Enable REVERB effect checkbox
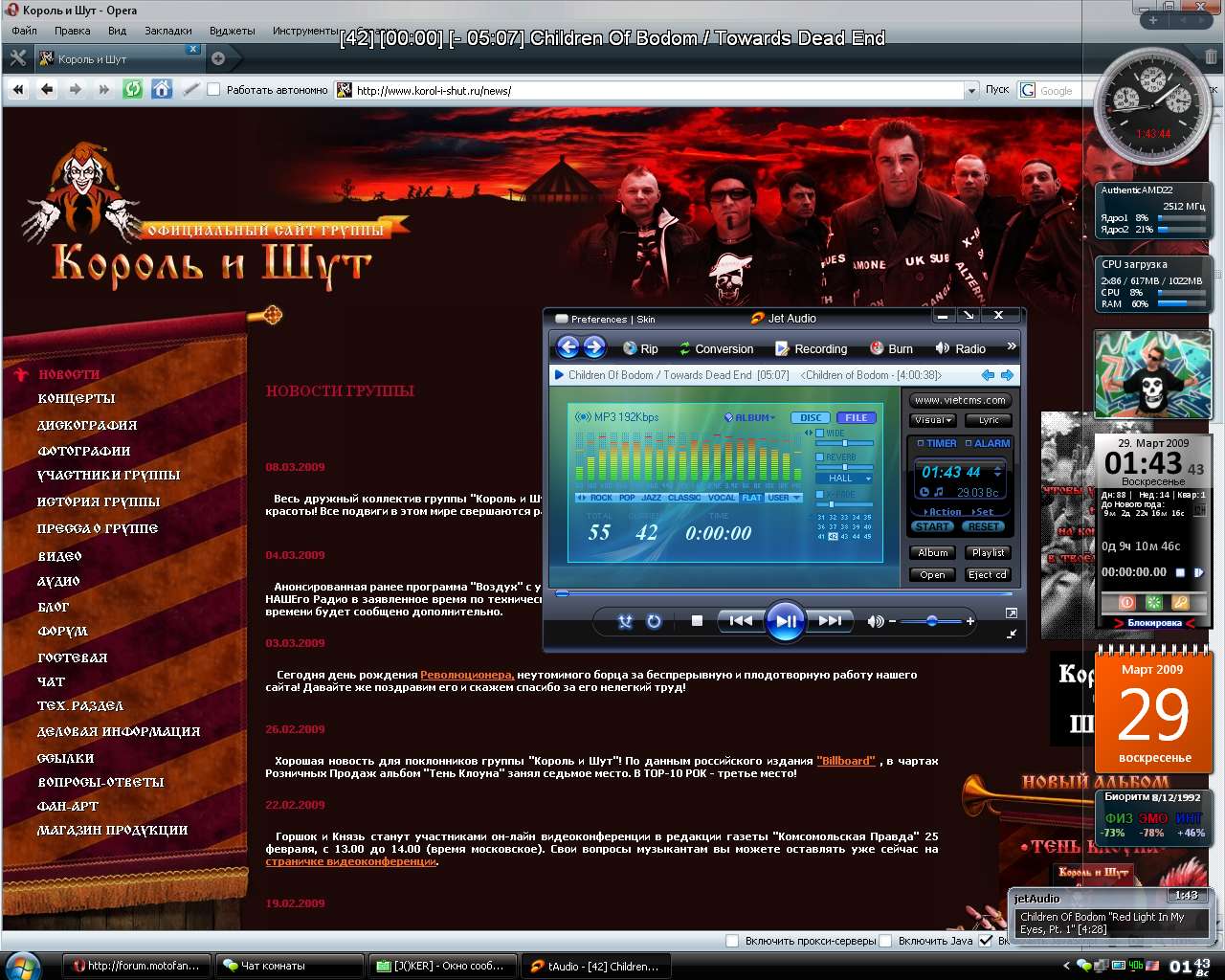 click(x=820, y=457)
